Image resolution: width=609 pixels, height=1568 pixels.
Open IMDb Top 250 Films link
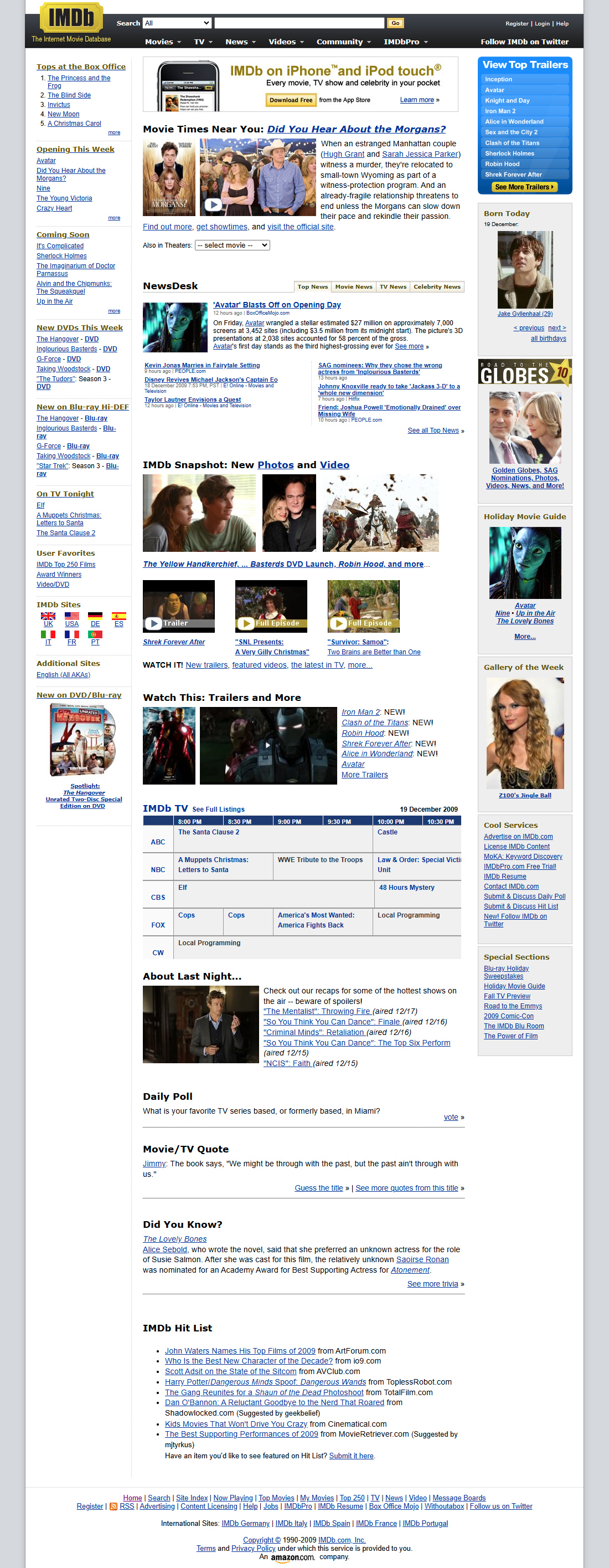click(66, 564)
